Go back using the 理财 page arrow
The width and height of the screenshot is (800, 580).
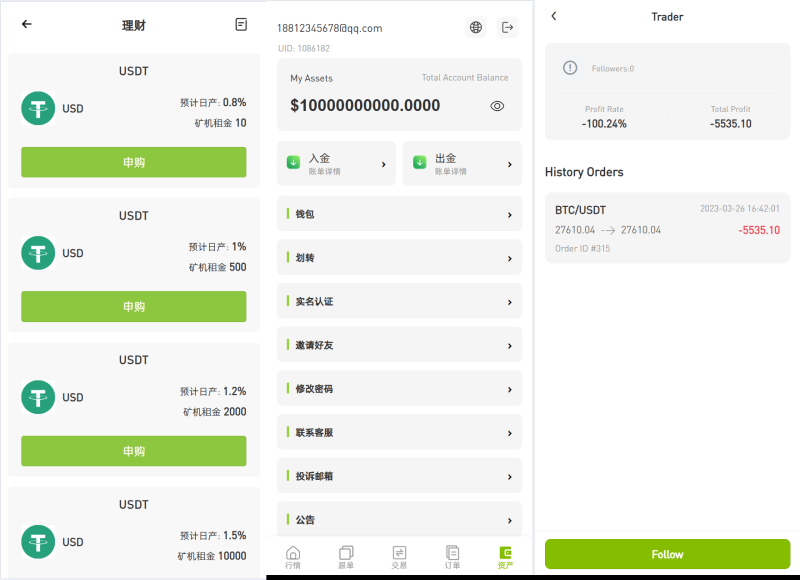pyautogui.click(x=27, y=25)
